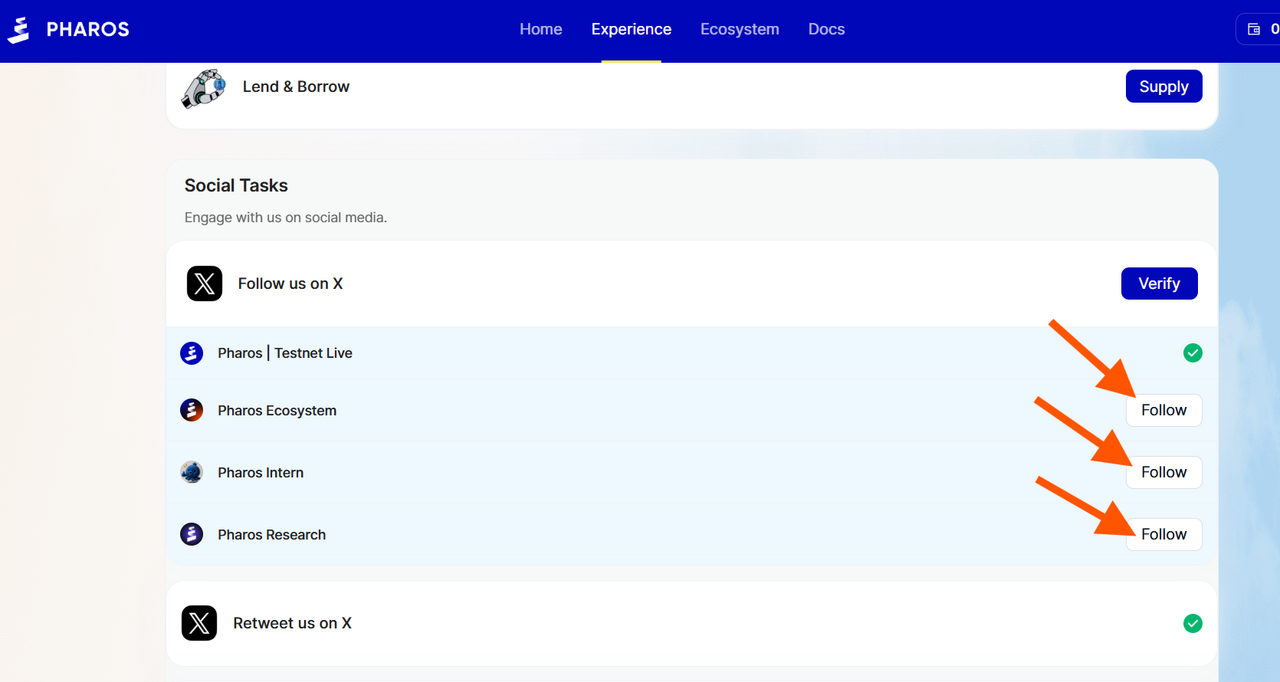
Task: Click the green checkmark for Pharos Testnet Live
Action: [x=1192, y=353]
